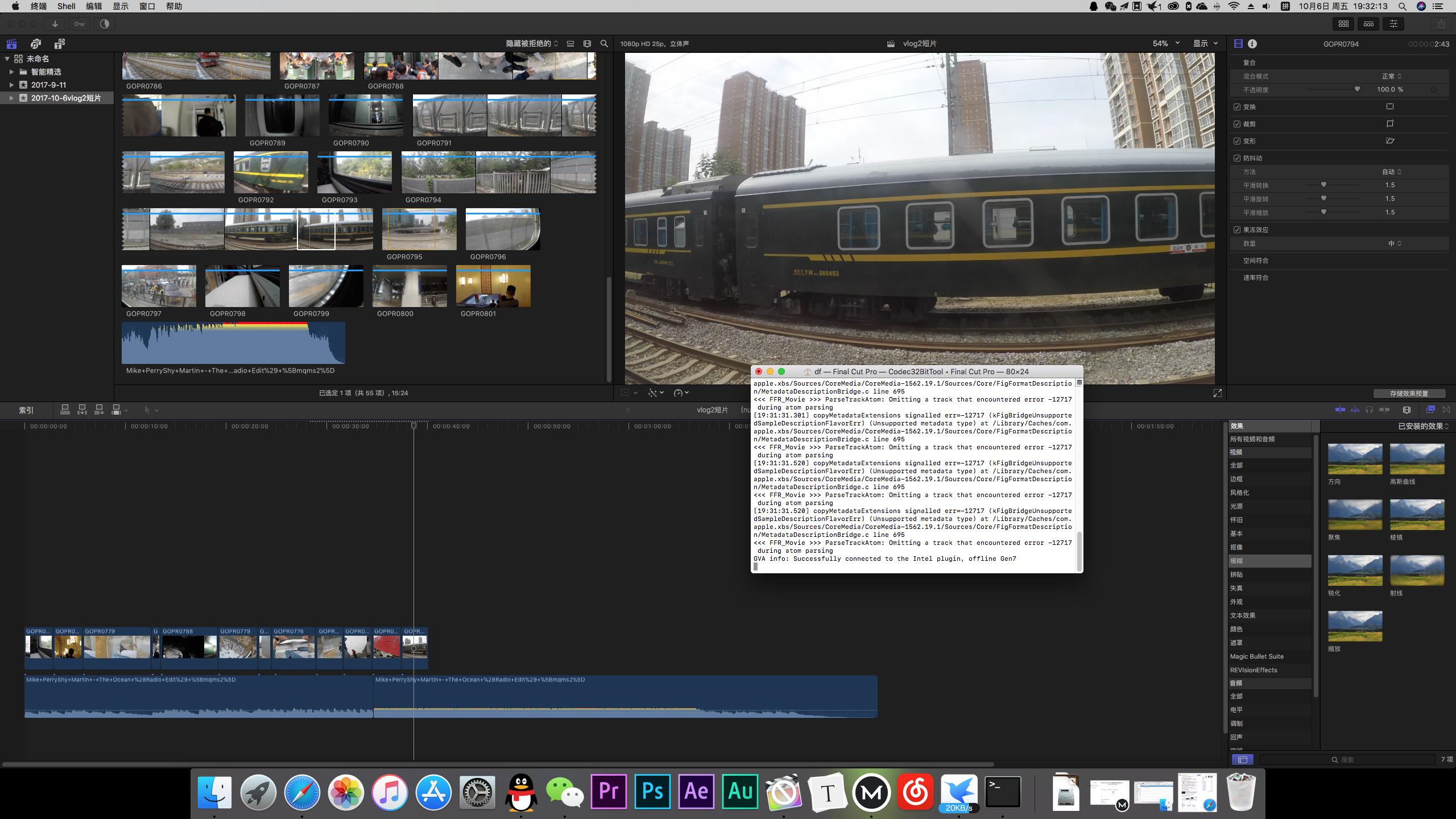Disable the 裁剪 crop checkbox

pos(1237,124)
